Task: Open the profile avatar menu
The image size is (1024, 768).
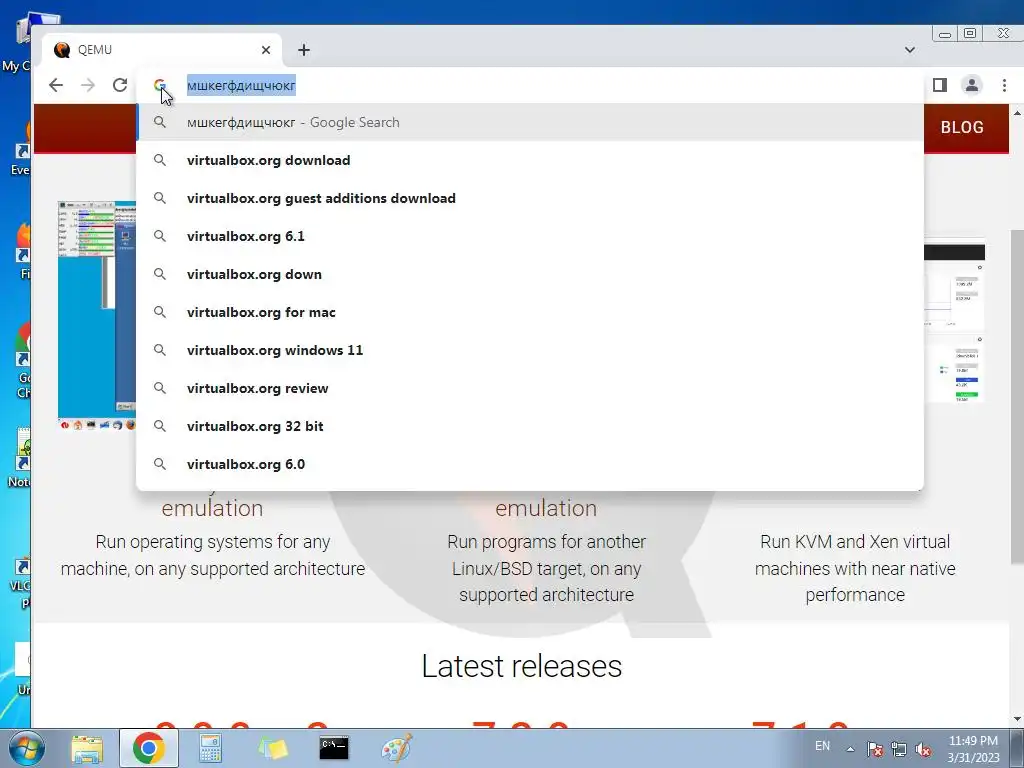Action: [972, 85]
